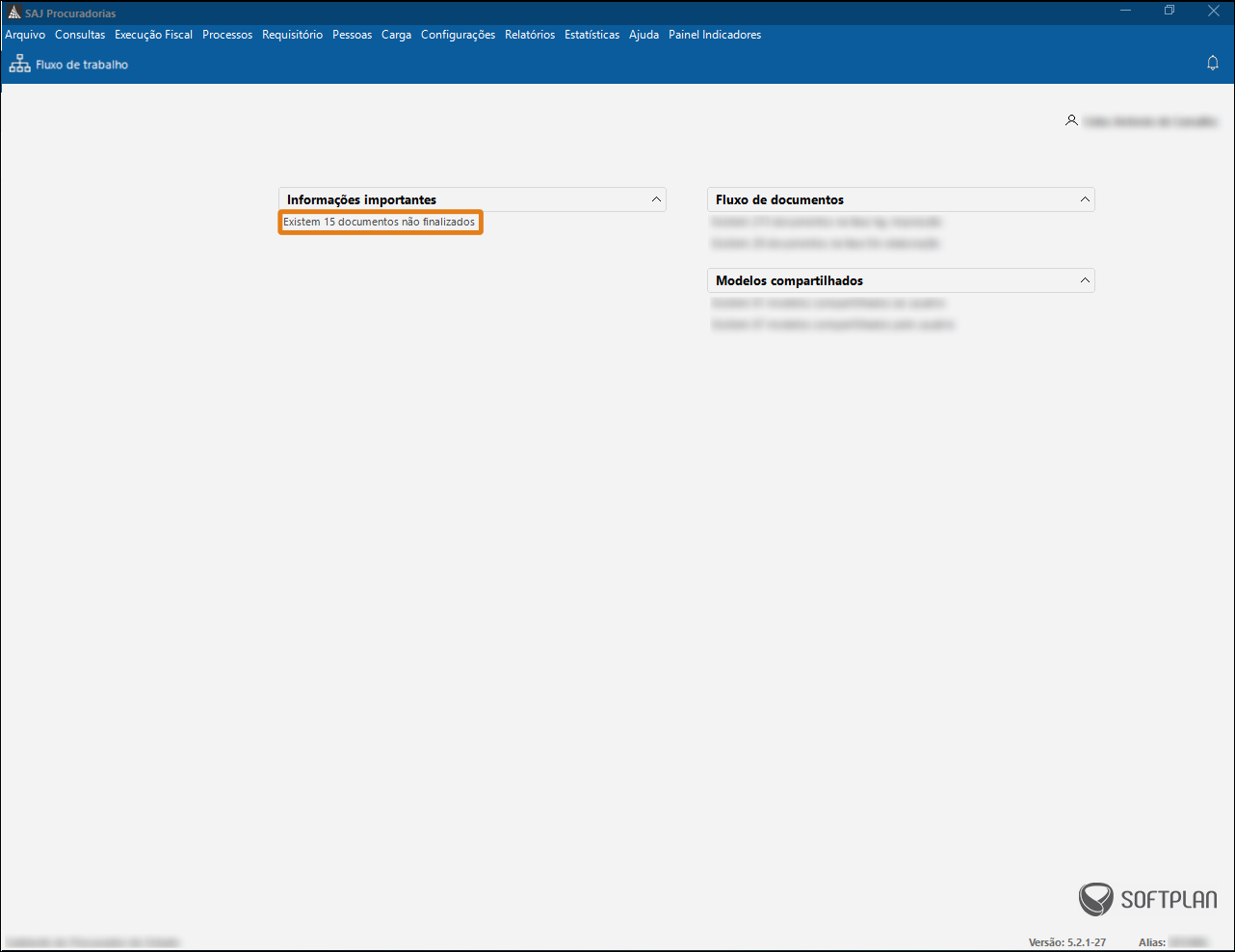Open the Configurações menu
The height and width of the screenshot is (952, 1235).
[x=458, y=35]
